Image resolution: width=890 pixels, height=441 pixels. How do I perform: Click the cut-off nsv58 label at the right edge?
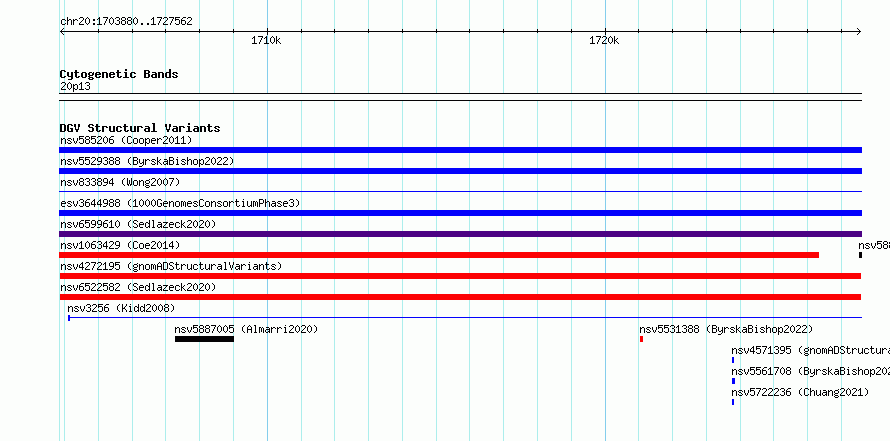tap(874, 245)
